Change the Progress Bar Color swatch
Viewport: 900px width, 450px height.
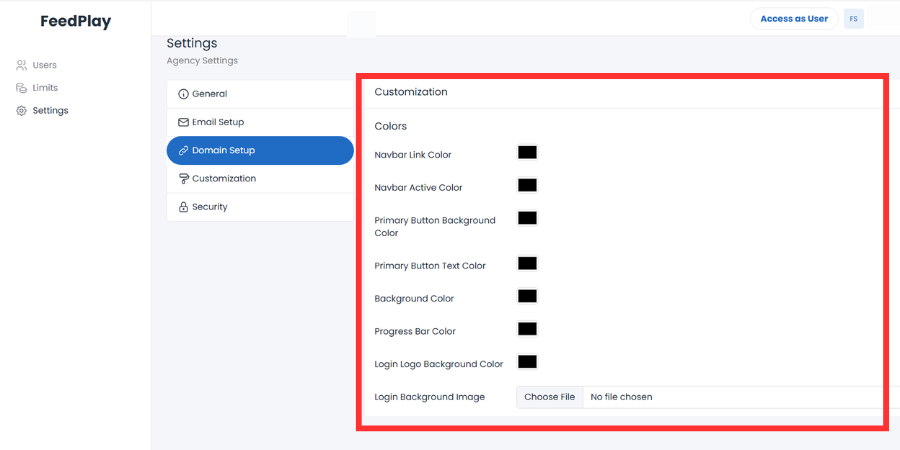[x=527, y=329]
